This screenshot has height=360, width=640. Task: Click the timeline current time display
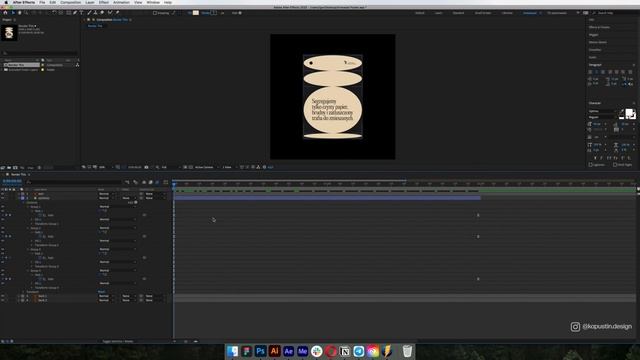[12, 181]
